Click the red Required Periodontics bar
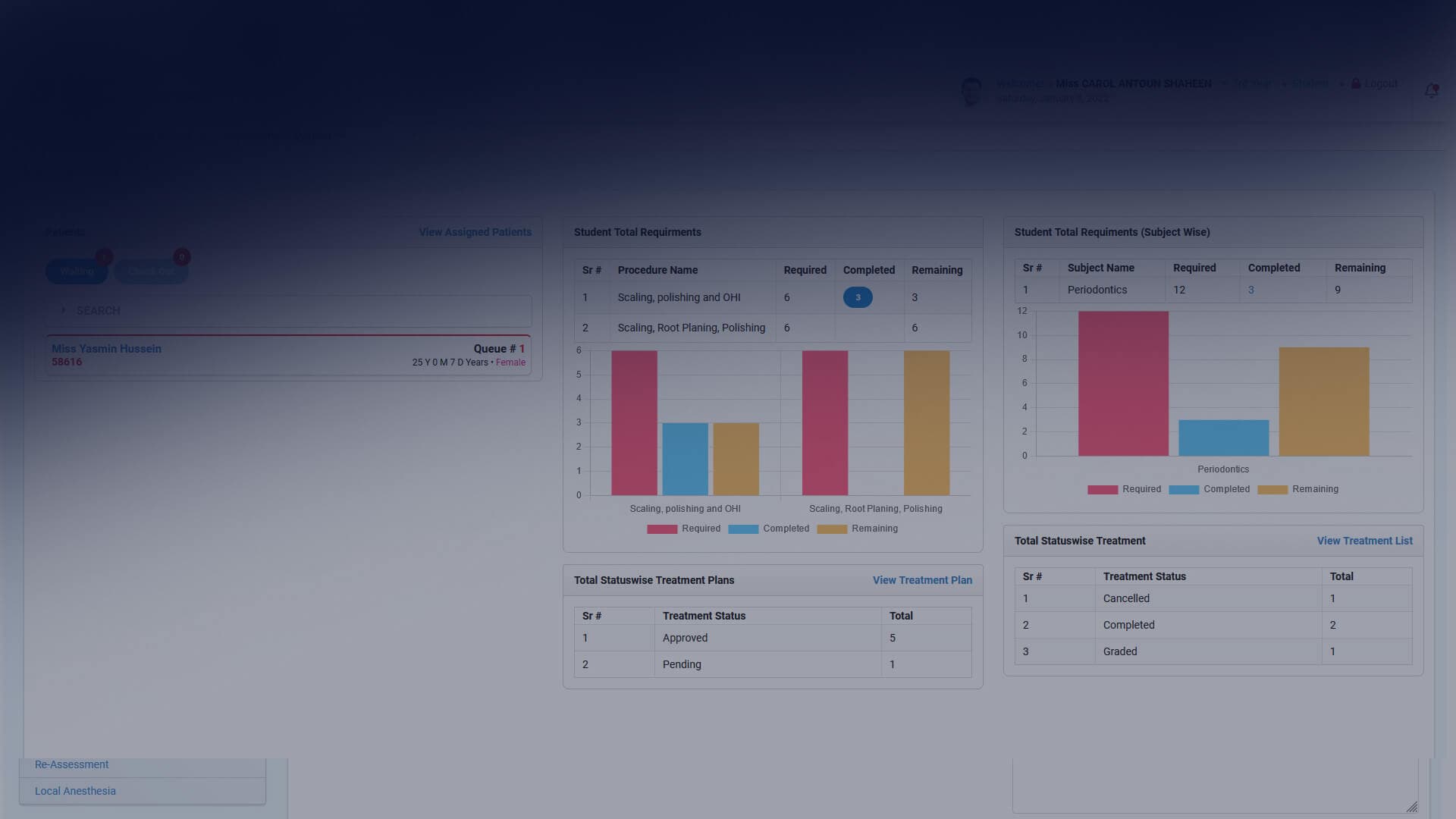Image resolution: width=1456 pixels, height=819 pixels. click(x=1123, y=383)
